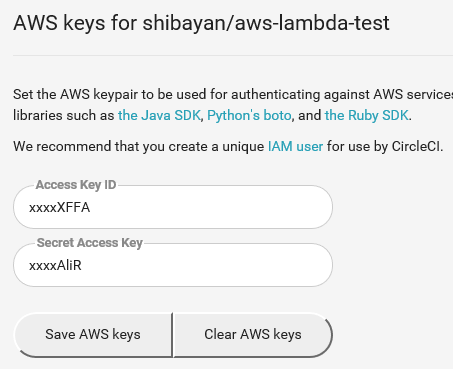Open the IAM user link
Screen dimensions: 453x369
coord(295,146)
